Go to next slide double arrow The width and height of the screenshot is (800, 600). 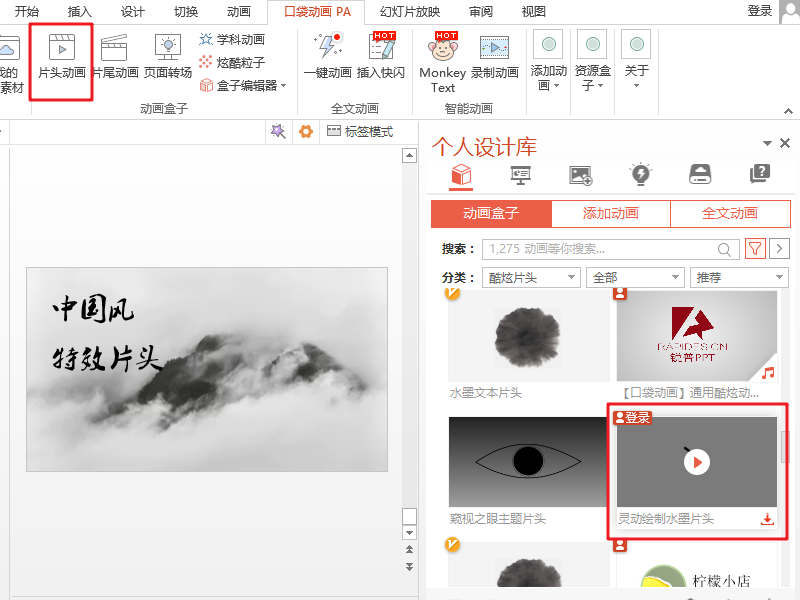click(409, 567)
